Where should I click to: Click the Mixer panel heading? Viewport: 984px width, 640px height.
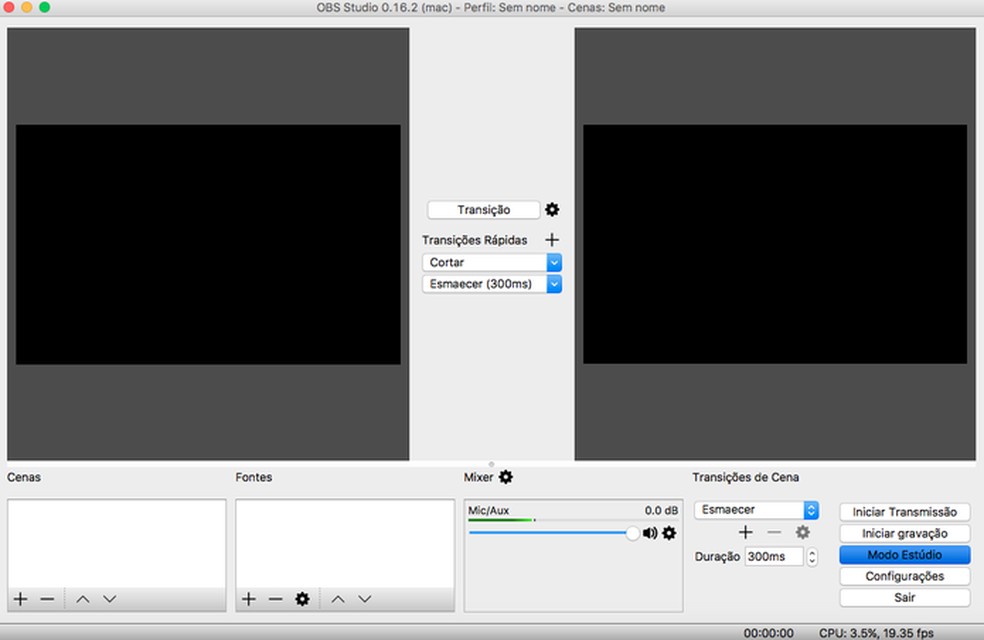point(478,477)
